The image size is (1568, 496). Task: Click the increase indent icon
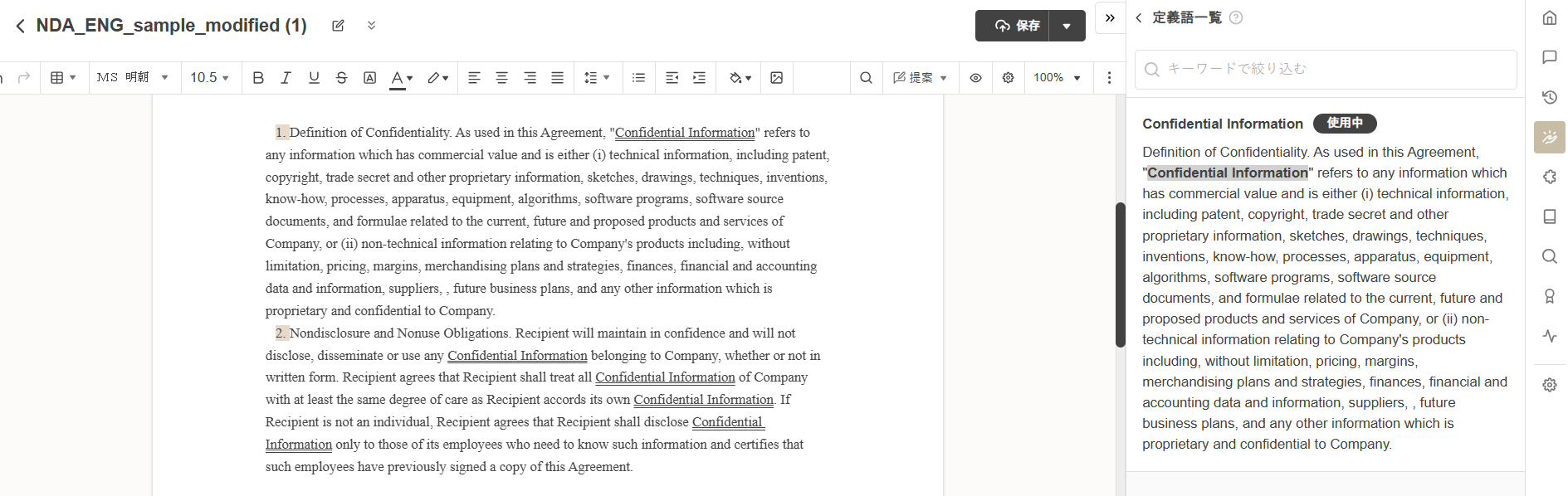[x=699, y=78]
